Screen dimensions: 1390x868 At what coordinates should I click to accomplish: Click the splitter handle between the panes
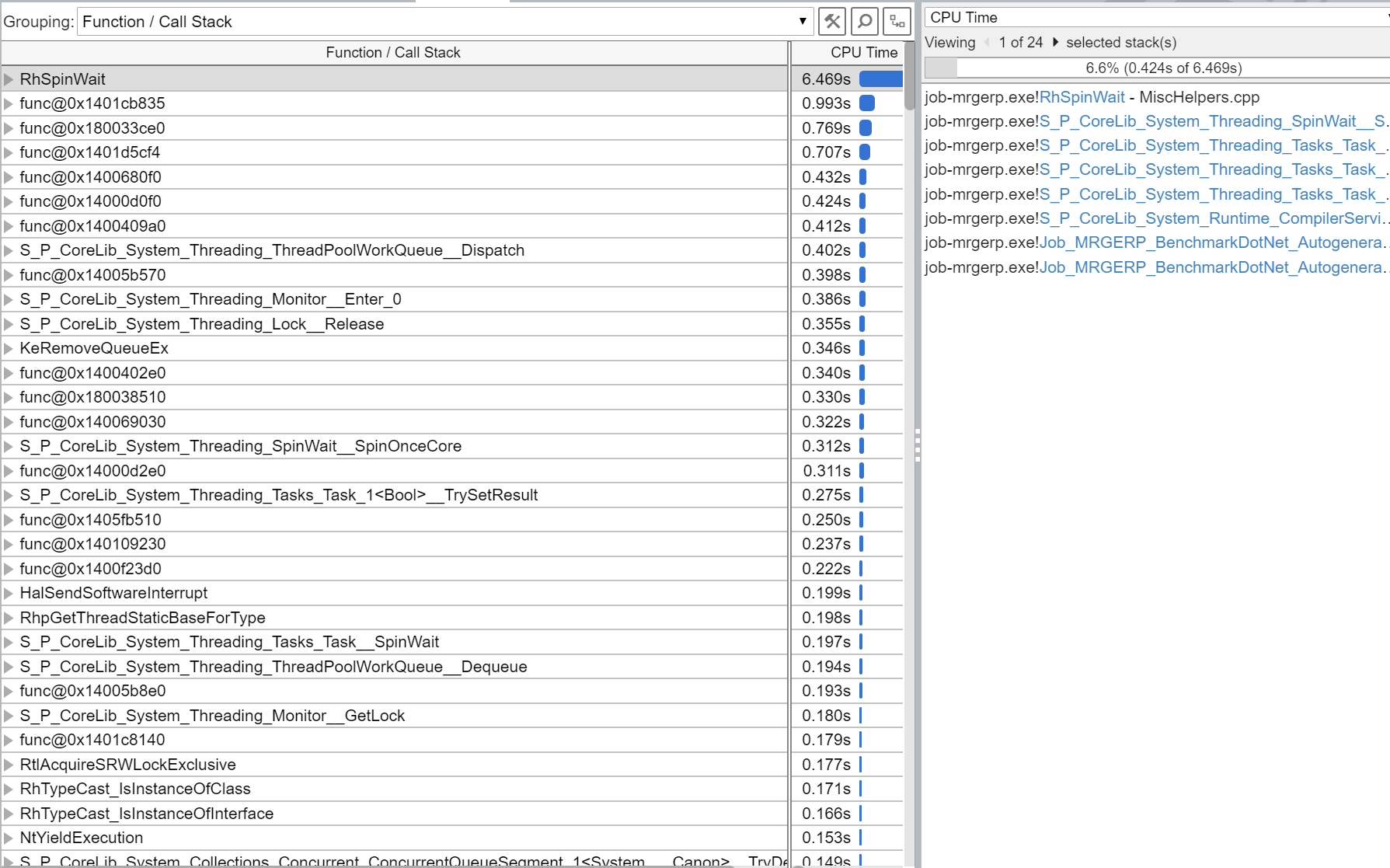(918, 447)
